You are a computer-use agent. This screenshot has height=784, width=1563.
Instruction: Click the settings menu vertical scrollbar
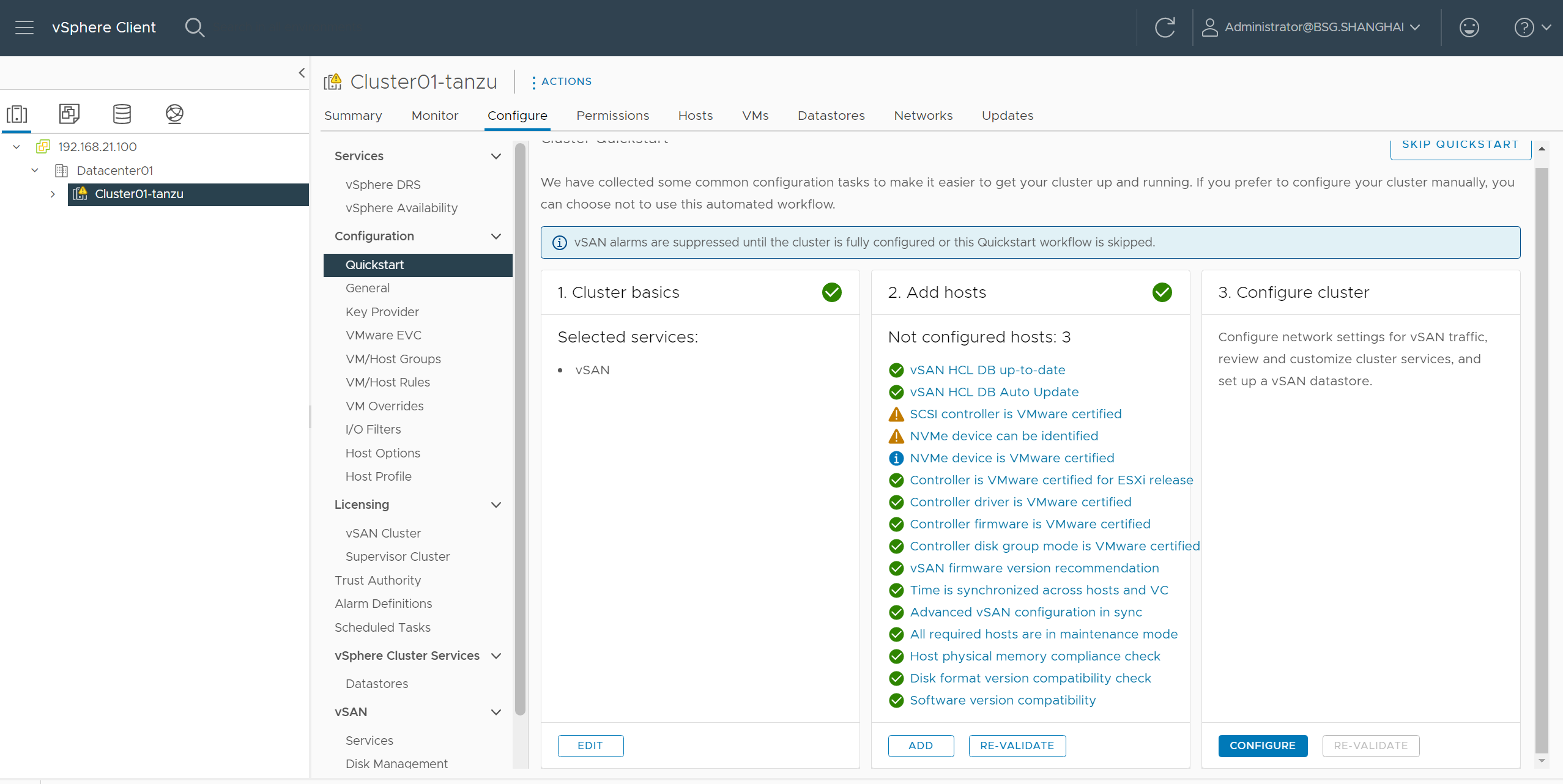(520, 428)
